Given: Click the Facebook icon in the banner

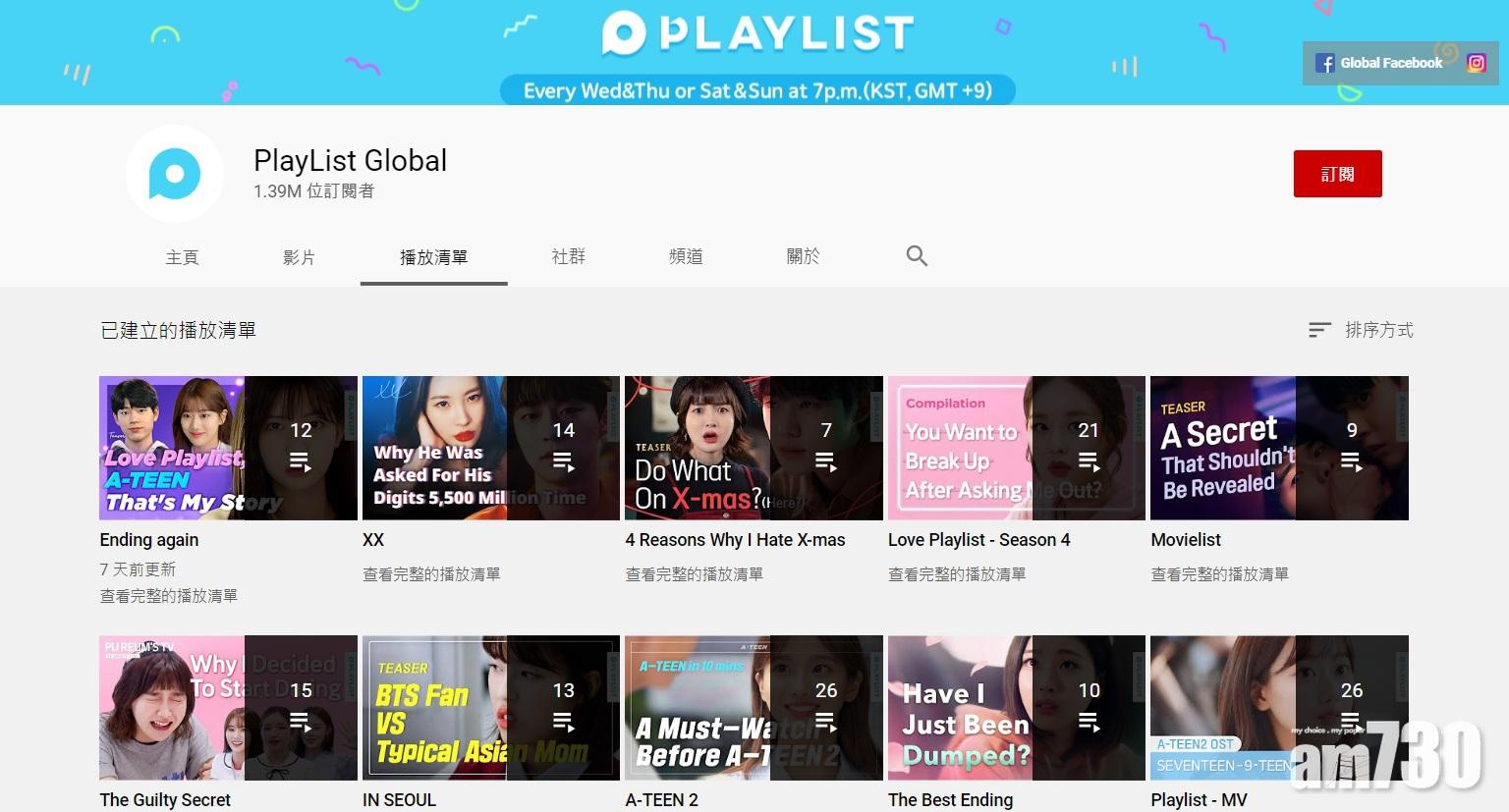Looking at the screenshot, I should (1324, 63).
